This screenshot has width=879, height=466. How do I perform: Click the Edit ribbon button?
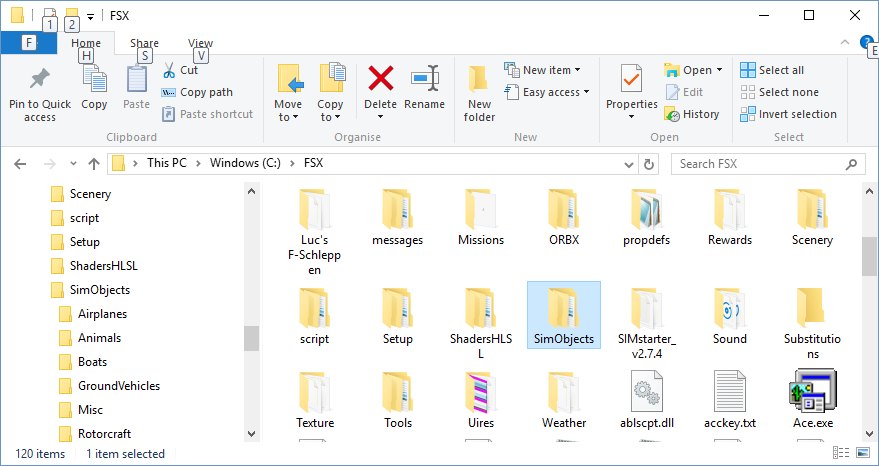pyautogui.click(x=684, y=92)
